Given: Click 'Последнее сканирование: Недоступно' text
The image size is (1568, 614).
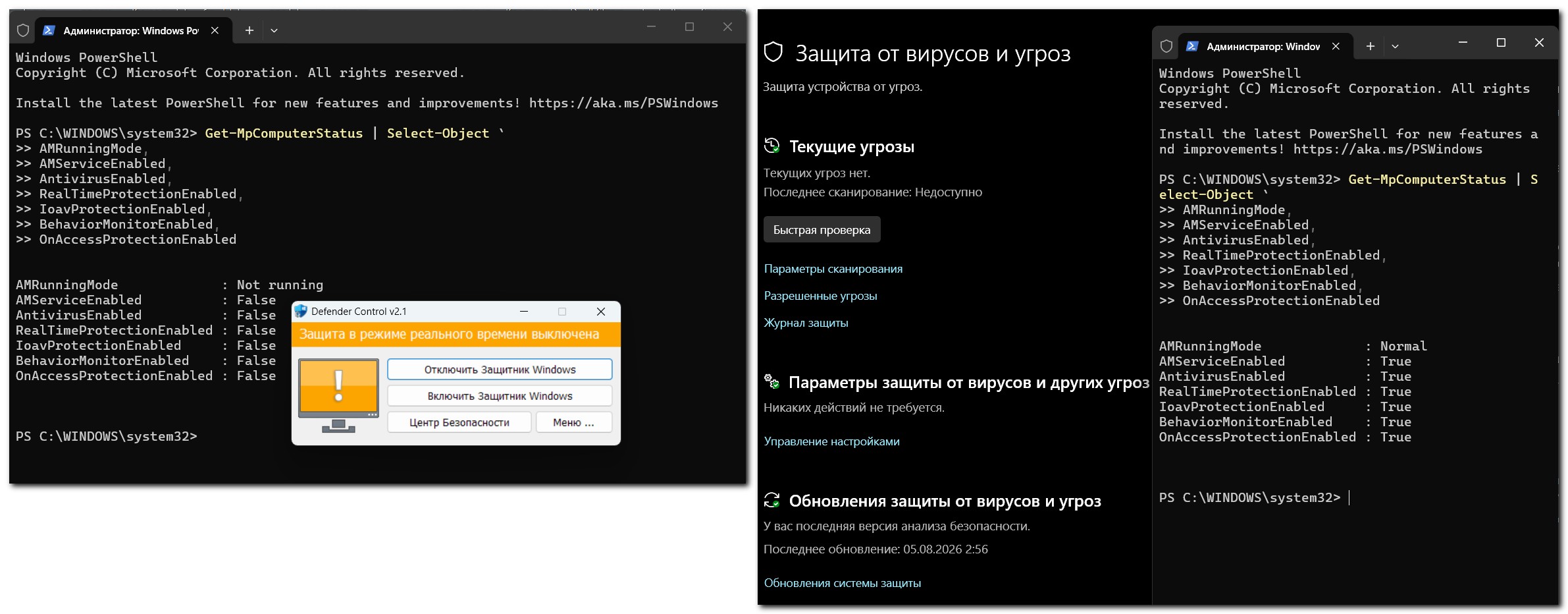Looking at the screenshot, I should click(x=873, y=192).
